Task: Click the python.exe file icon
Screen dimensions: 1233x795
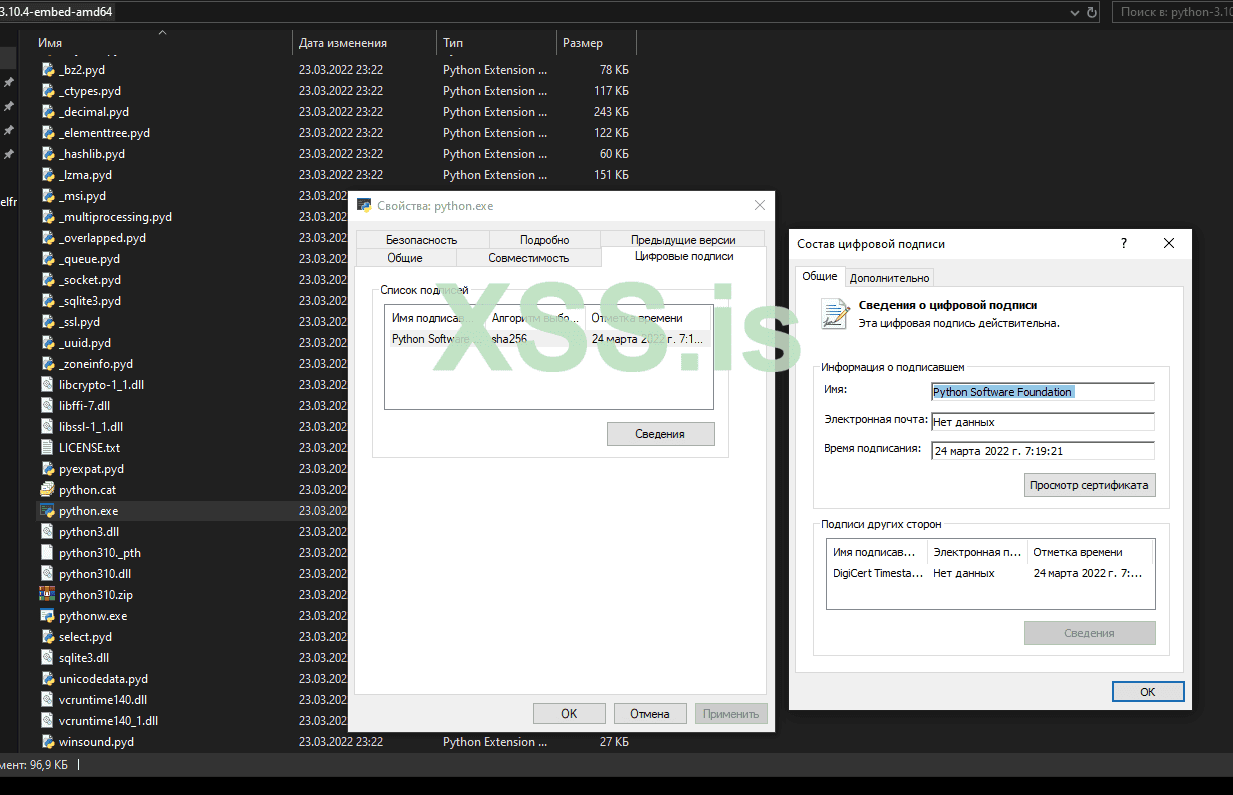Action: [47, 511]
